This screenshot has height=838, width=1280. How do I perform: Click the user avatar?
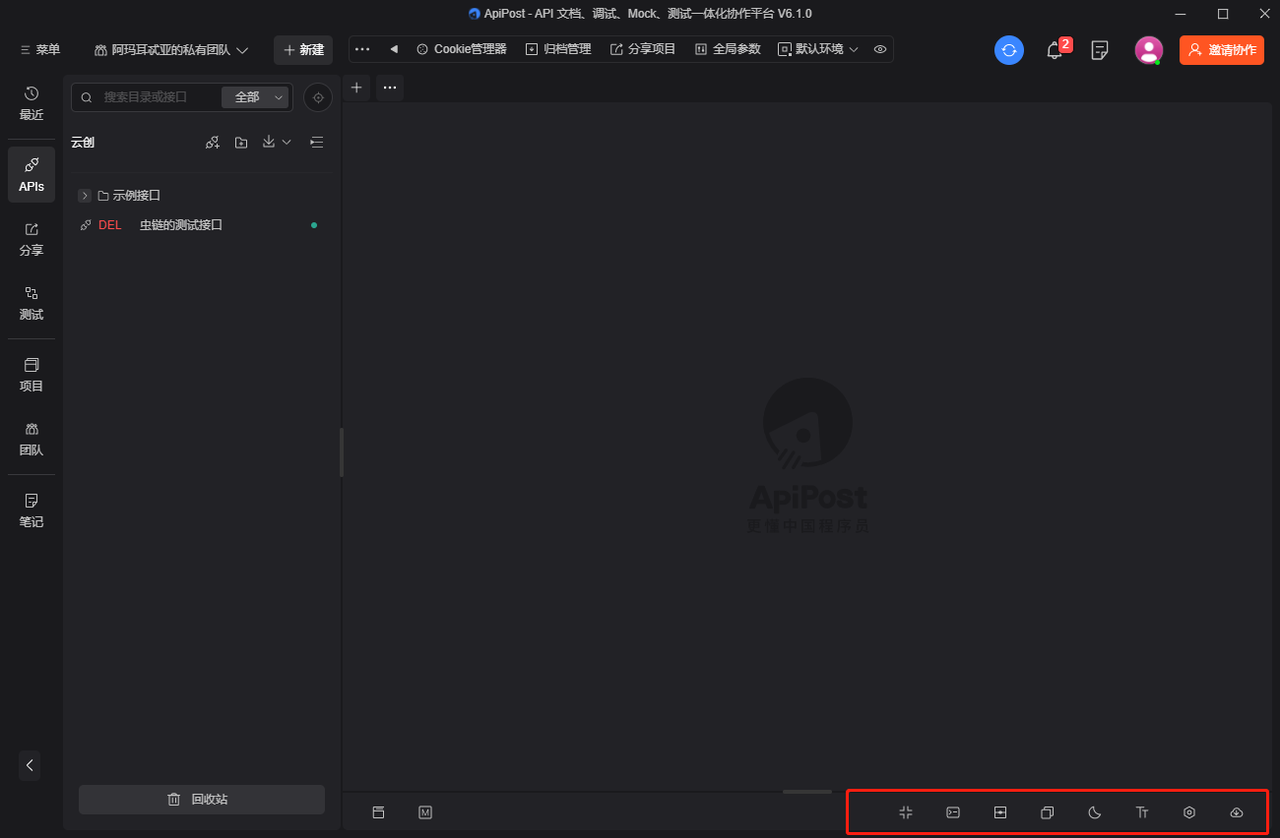coord(1148,50)
